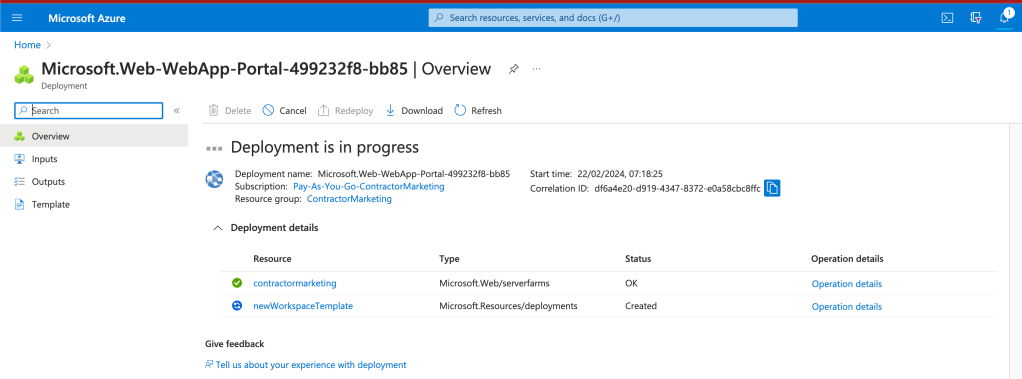Collapse the left menu with the double chevron

(177, 111)
